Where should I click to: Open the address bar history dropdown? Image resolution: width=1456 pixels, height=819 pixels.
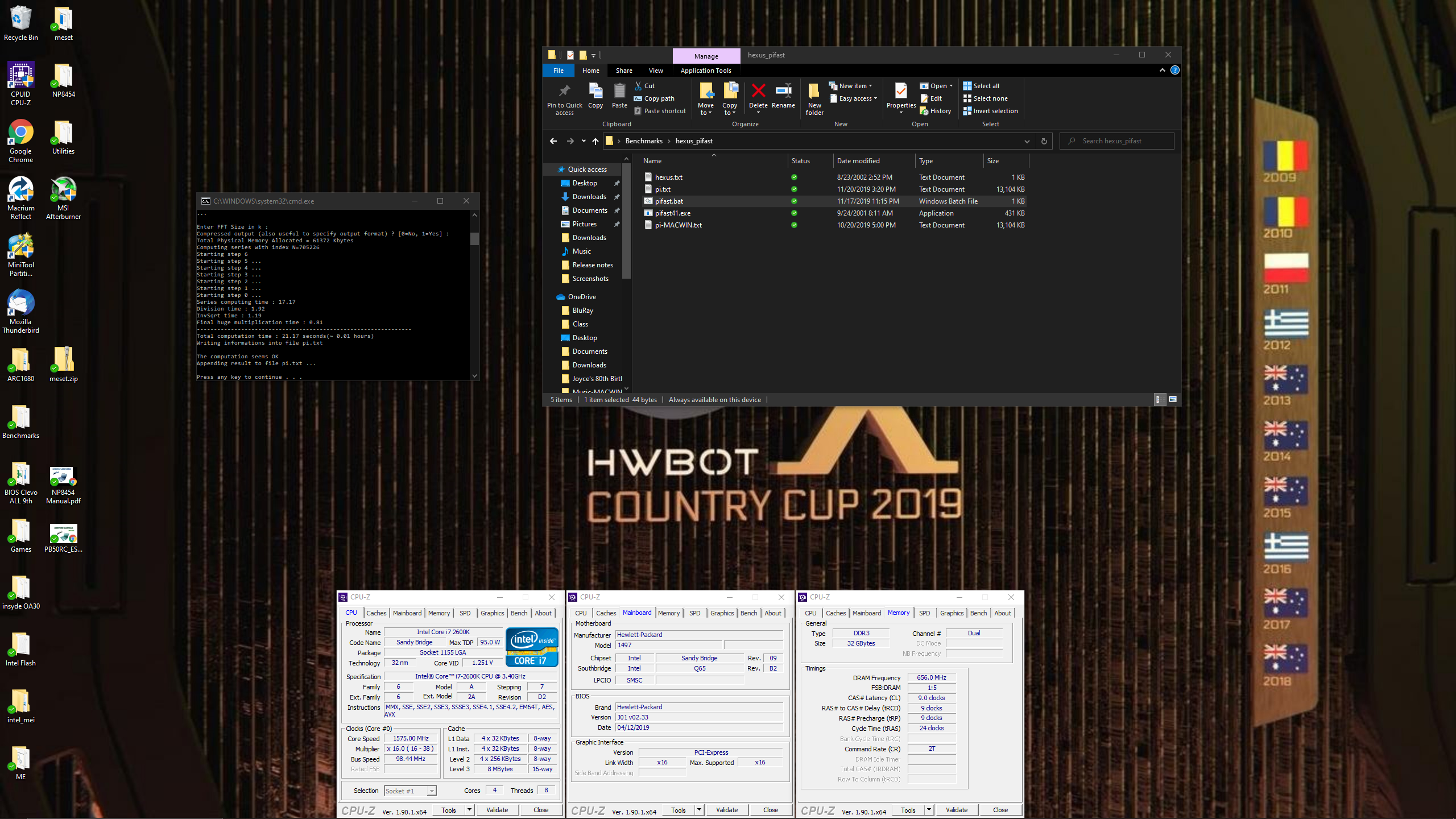(x=1027, y=141)
